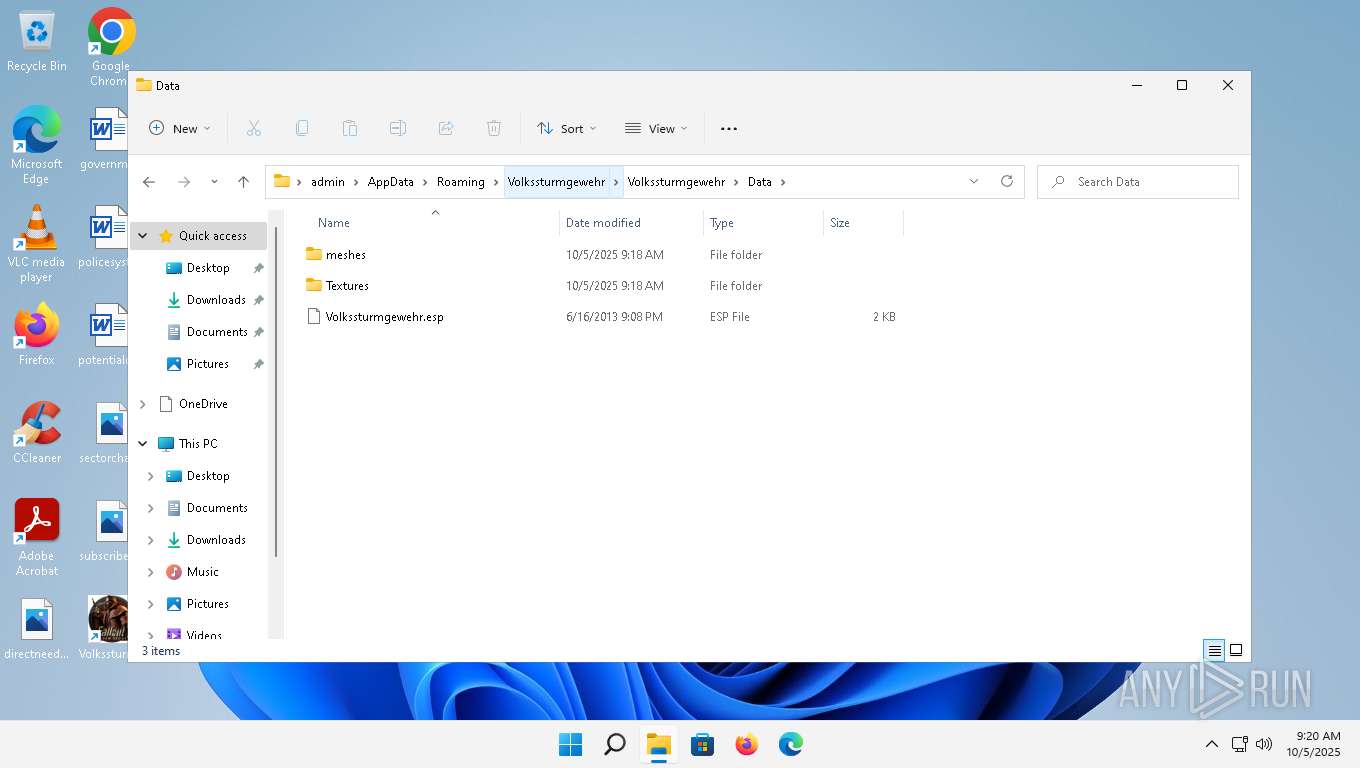Click the 2 KB size value
The image size is (1360, 768).
point(884,317)
